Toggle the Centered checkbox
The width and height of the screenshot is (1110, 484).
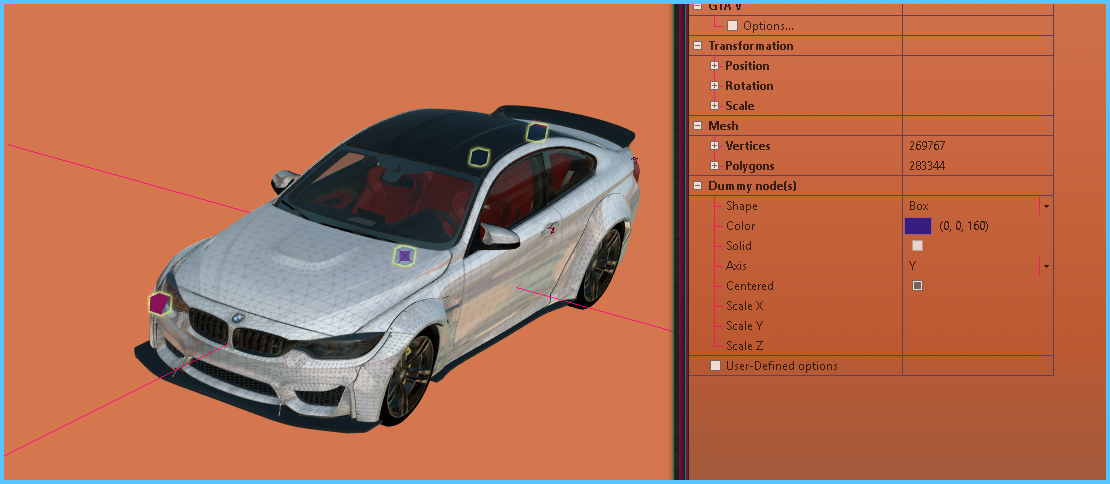pos(917,286)
